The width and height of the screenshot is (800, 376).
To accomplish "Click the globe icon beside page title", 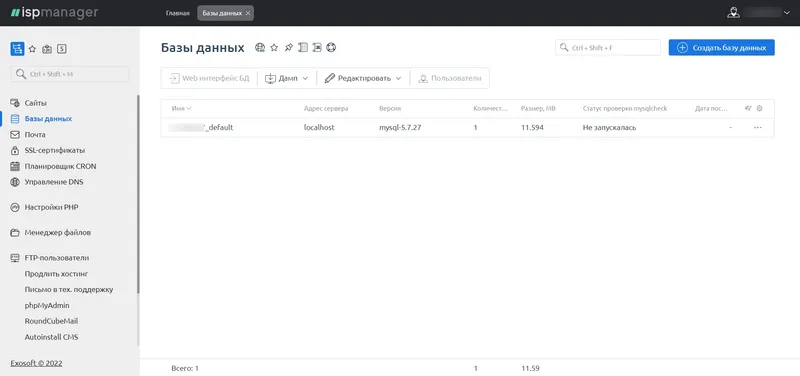I will point(260,47).
